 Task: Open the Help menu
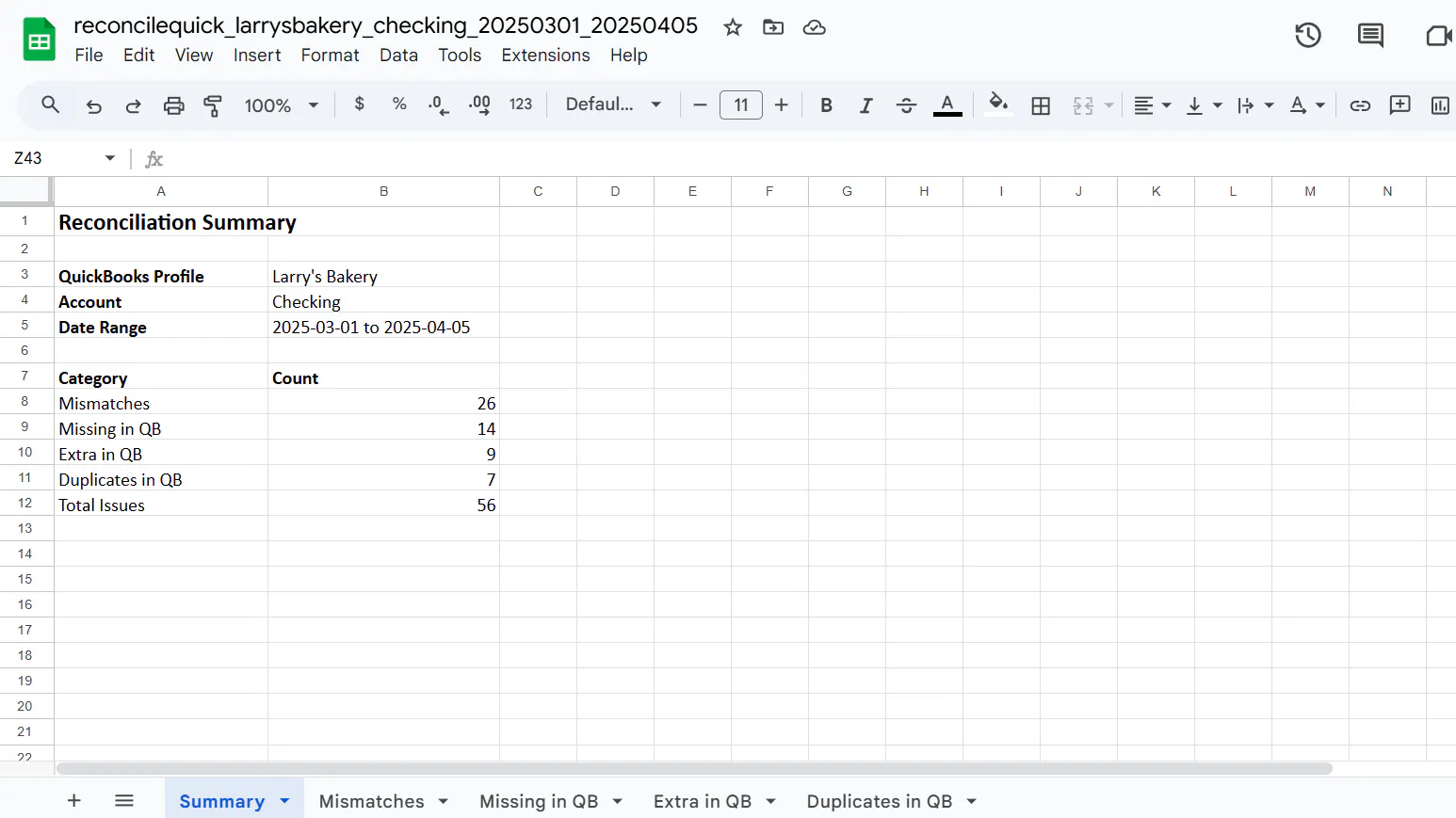click(628, 56)
